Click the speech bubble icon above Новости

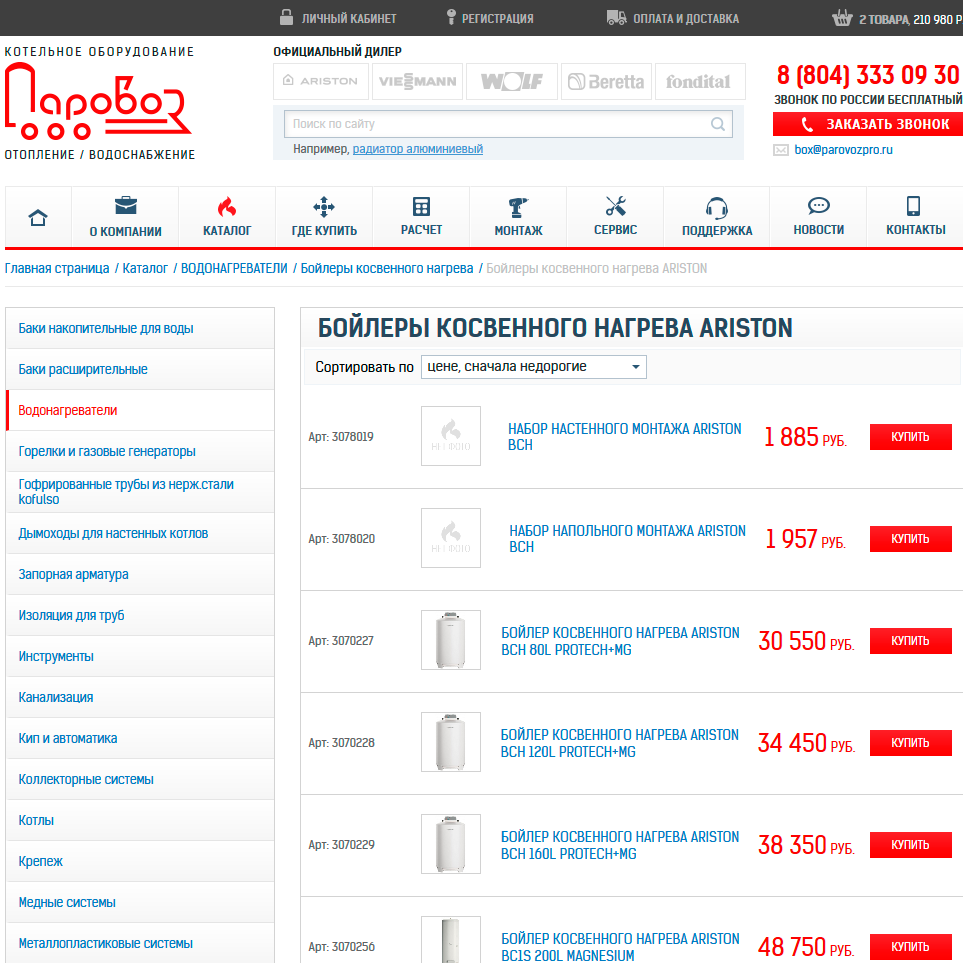818,206
